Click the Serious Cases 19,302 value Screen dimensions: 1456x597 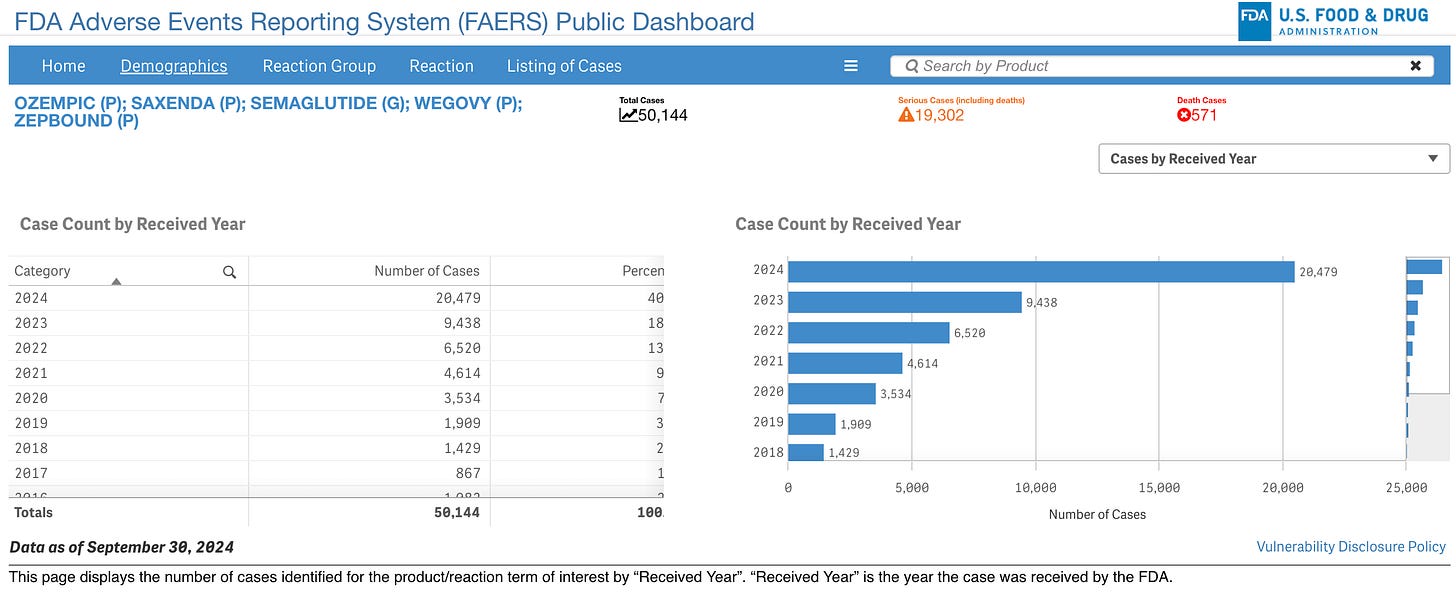(940, 115)
